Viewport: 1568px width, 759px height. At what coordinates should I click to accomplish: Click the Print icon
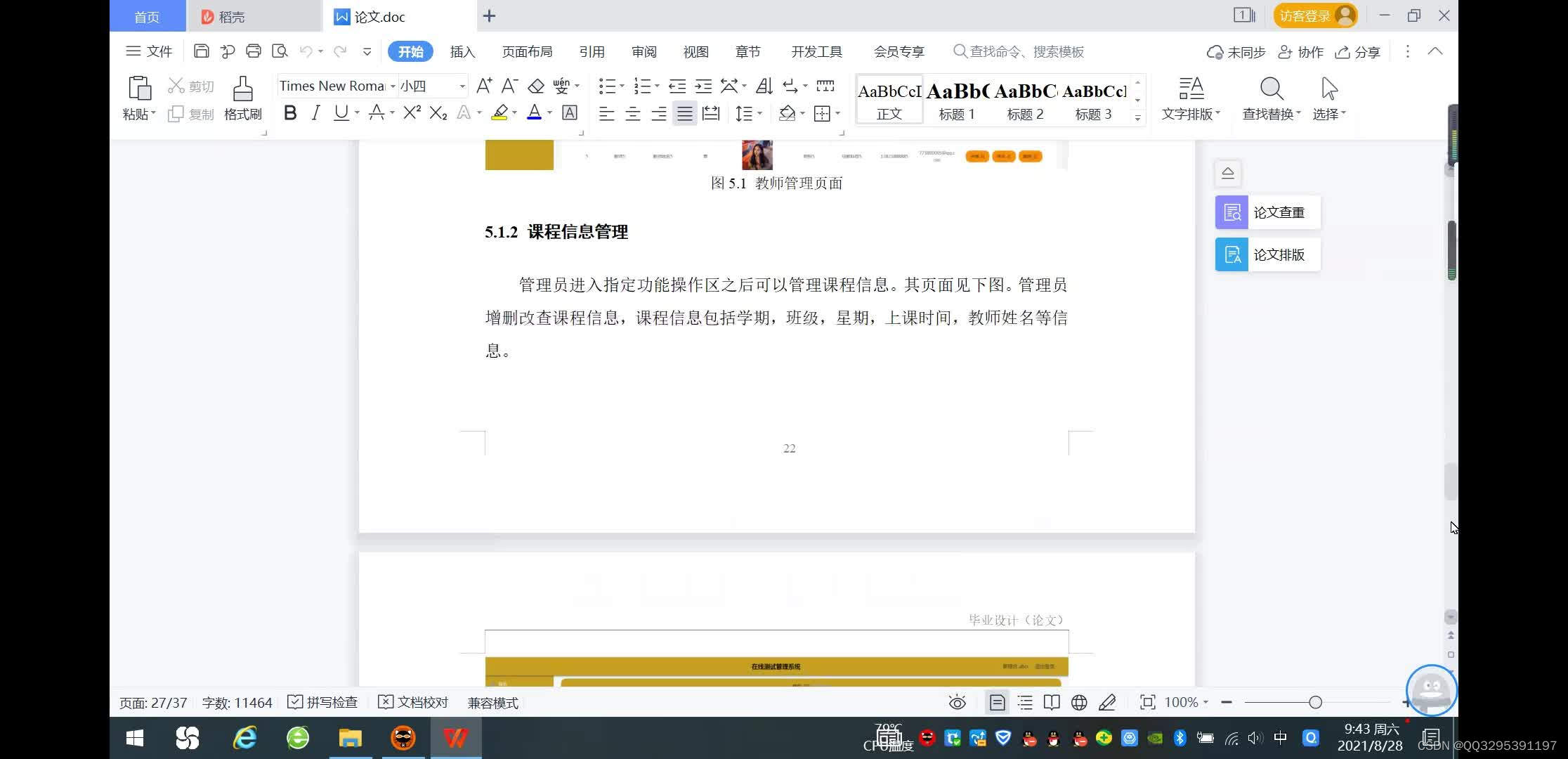[254, 51]
